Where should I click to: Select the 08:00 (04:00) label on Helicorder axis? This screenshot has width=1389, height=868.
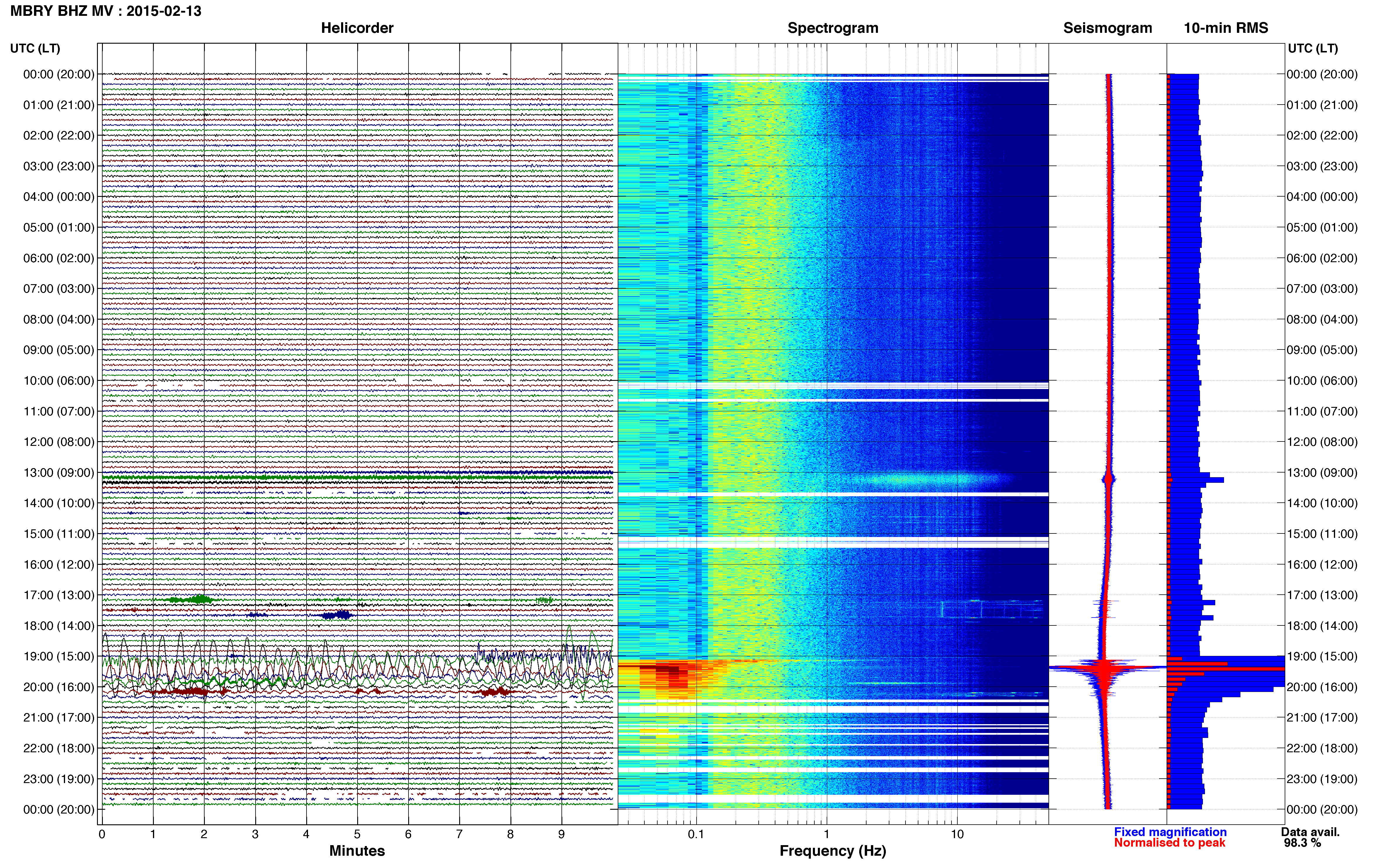tap(59, 319)
